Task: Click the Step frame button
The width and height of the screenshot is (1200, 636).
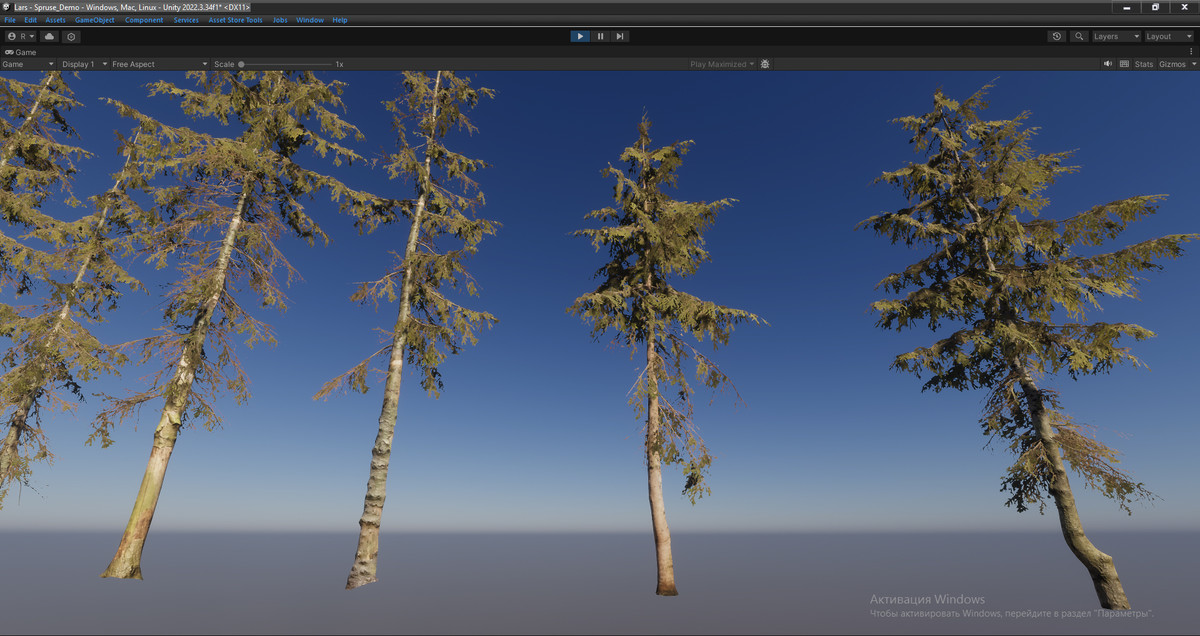Action: [620, 36]
